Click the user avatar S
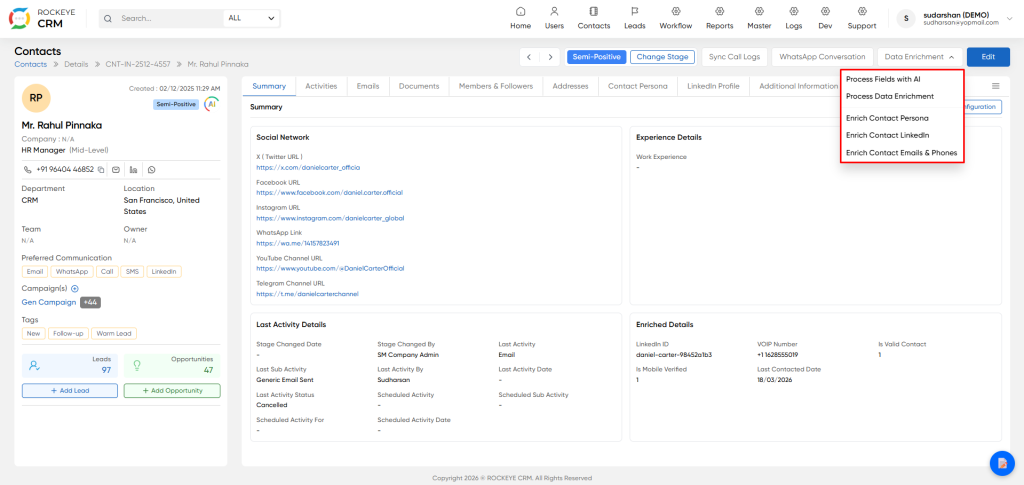 click(x=906, y=18)
